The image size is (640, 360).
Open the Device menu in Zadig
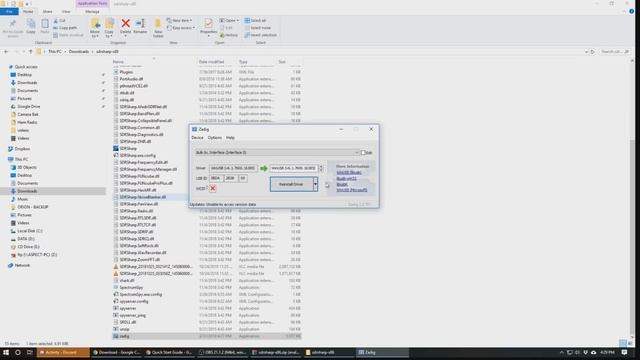(x=197, y=138)
